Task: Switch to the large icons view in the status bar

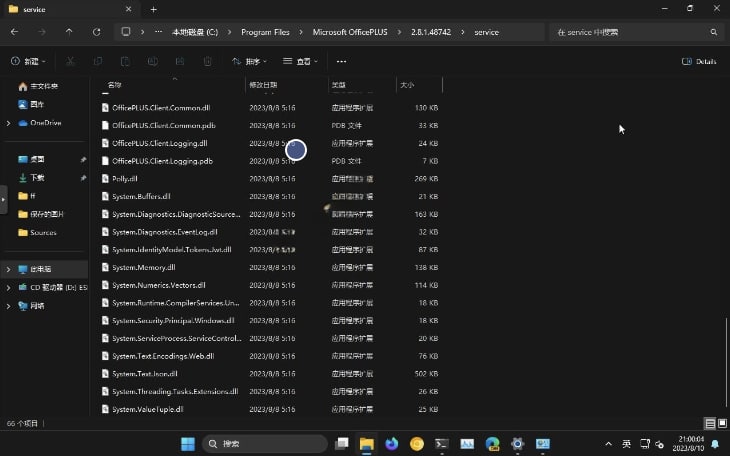Action: pyautogui.click(x=720, y=423)
